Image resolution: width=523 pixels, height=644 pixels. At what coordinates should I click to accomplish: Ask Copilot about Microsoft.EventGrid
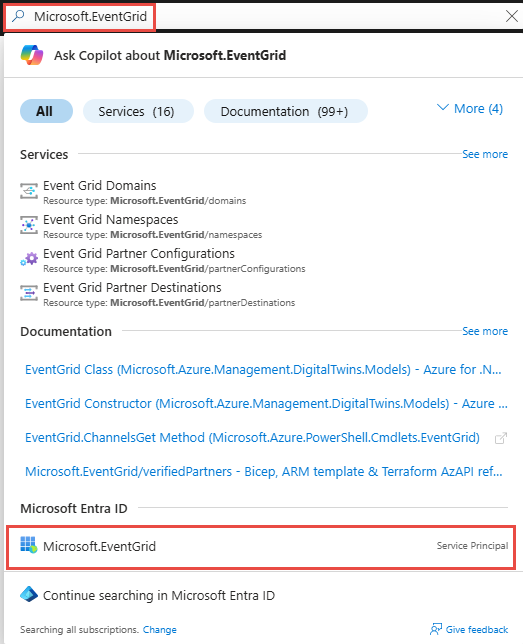170,55
